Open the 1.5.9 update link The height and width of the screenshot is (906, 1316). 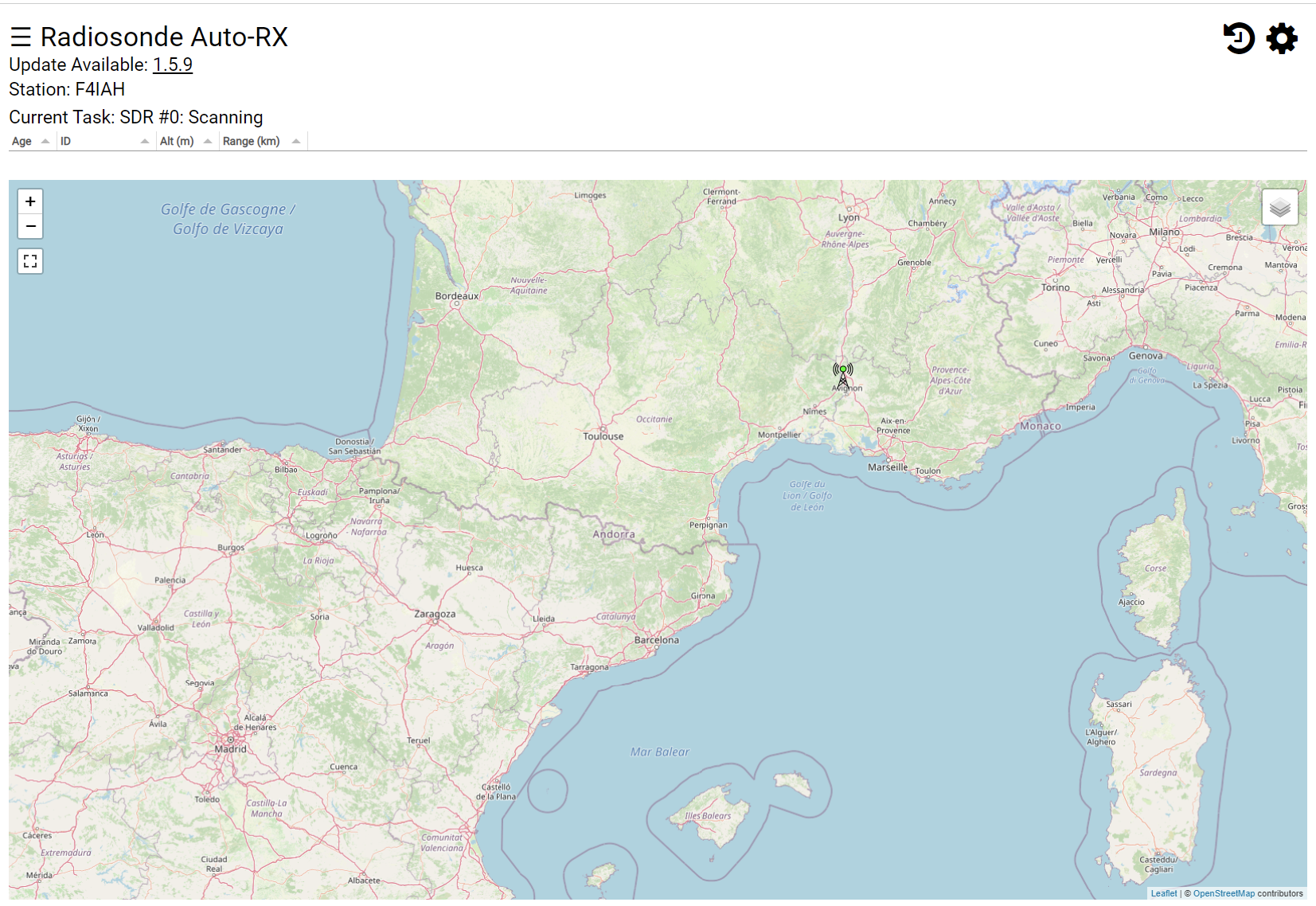point(173,65)
